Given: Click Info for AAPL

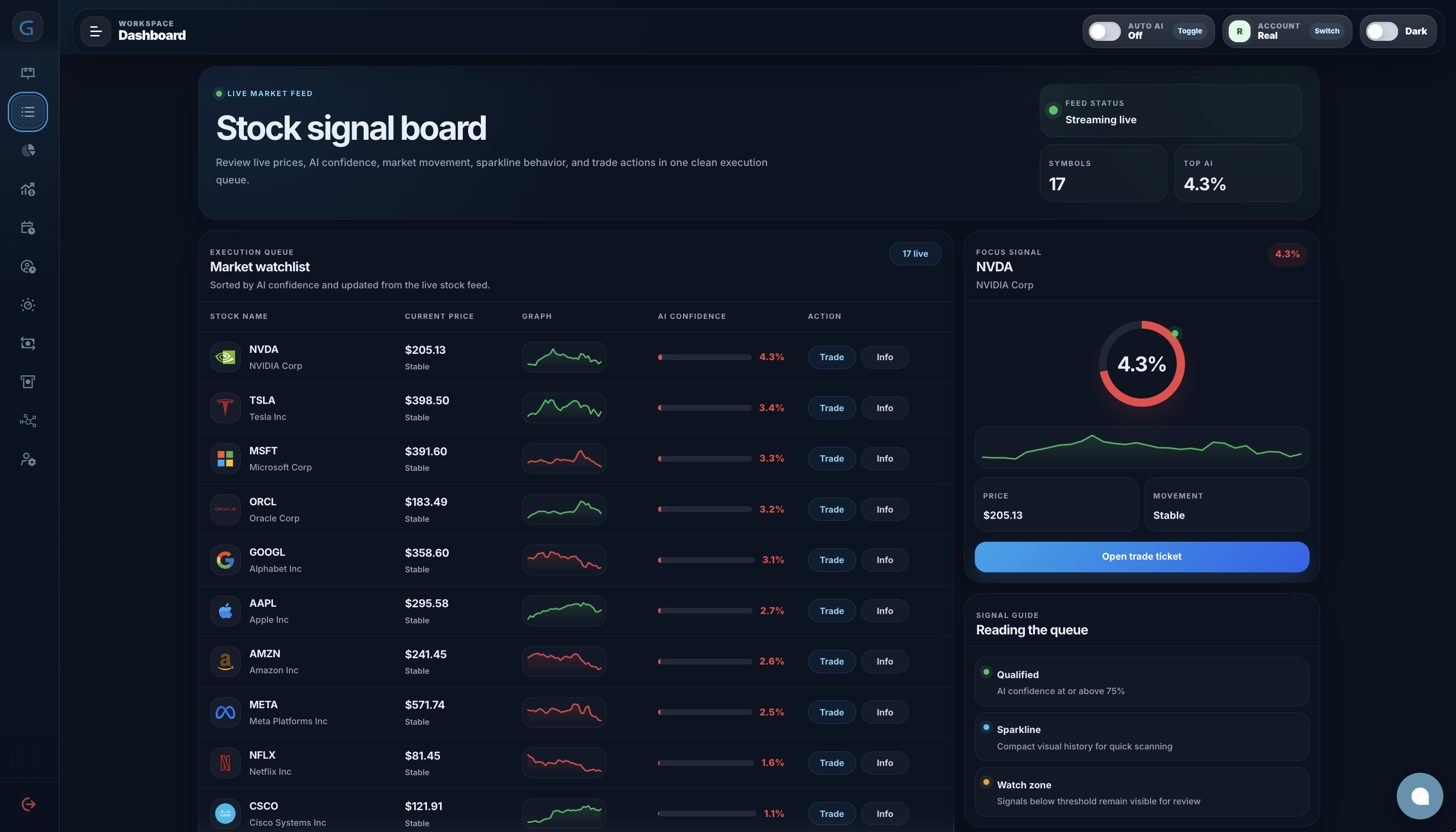Looking at the screenshot, I should pos(885,611).
